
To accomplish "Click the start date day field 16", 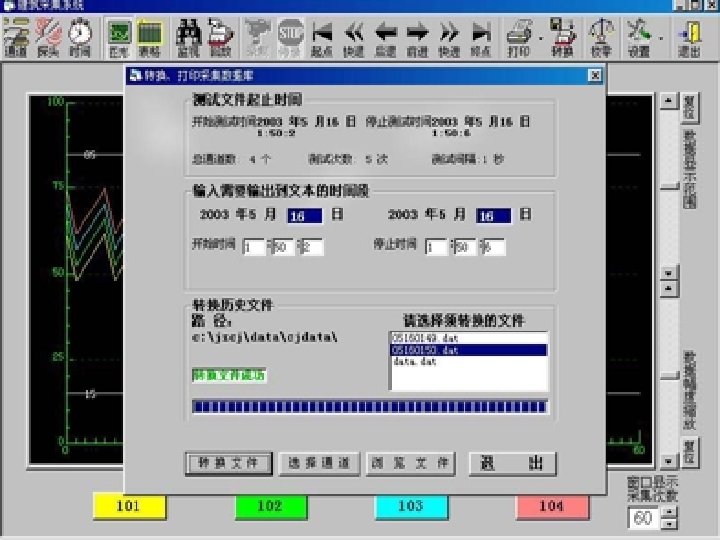I will [304, 215].
